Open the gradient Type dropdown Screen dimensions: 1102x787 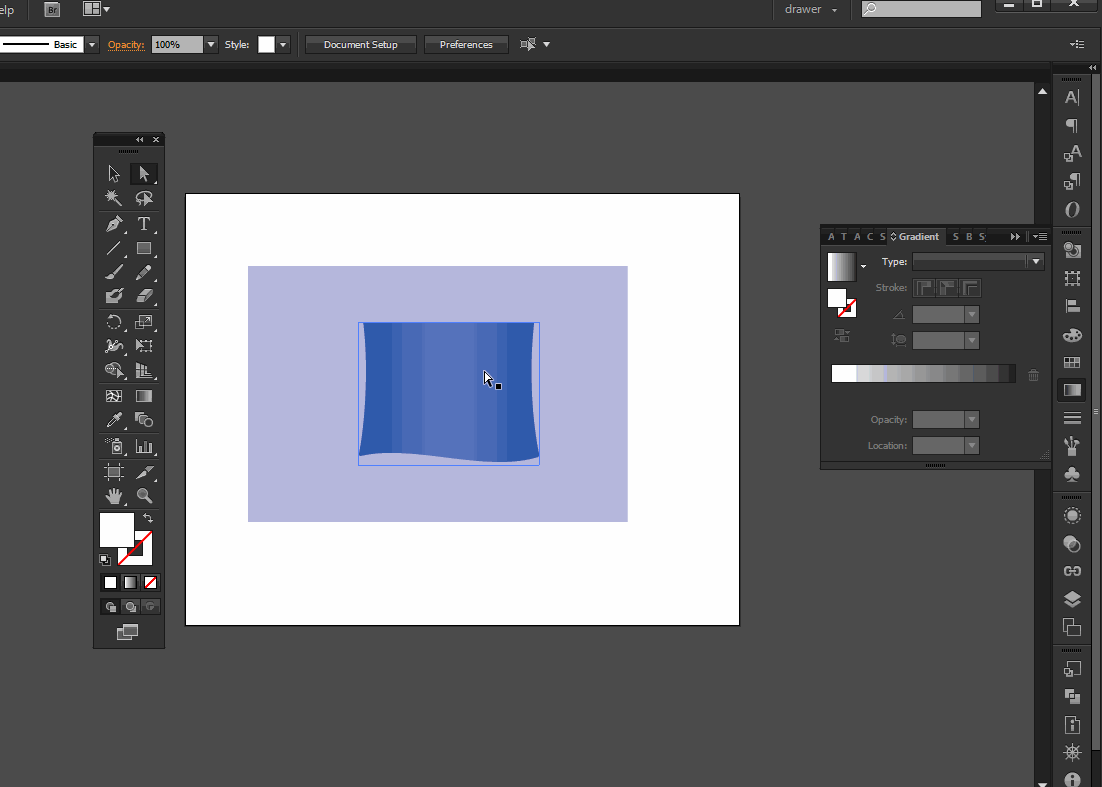coord(1035,262)
